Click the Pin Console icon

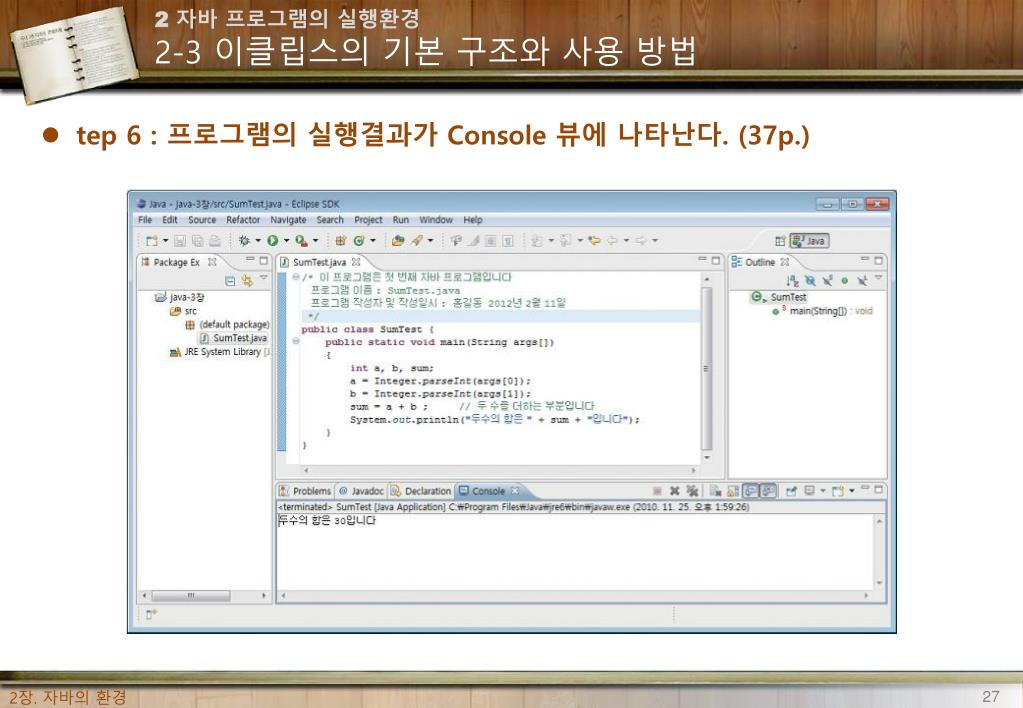pyautogui.click(x=791, y=491)
